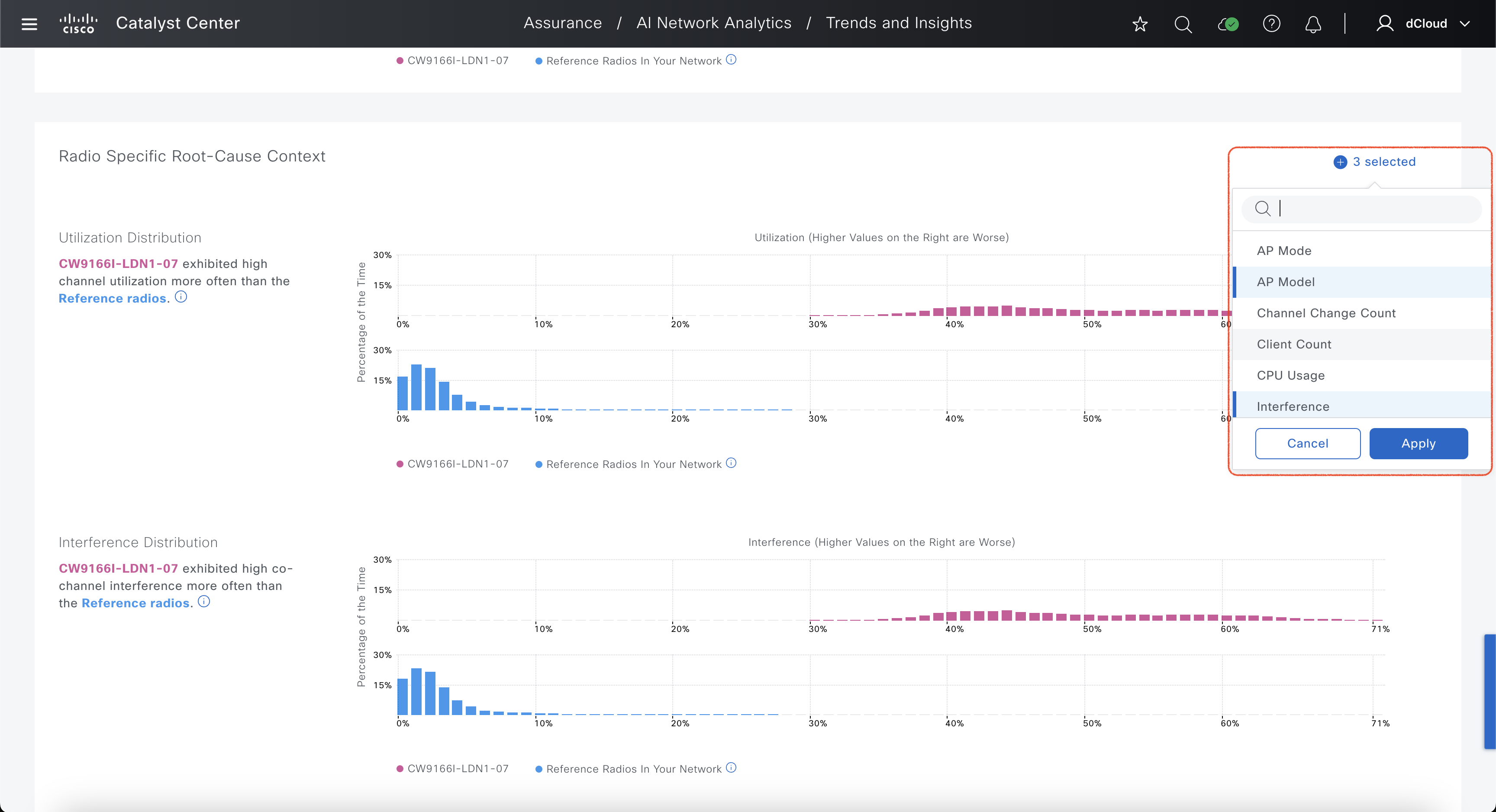
Task: Click the plus icon beside 3 selected
Action: point(1340,162)
